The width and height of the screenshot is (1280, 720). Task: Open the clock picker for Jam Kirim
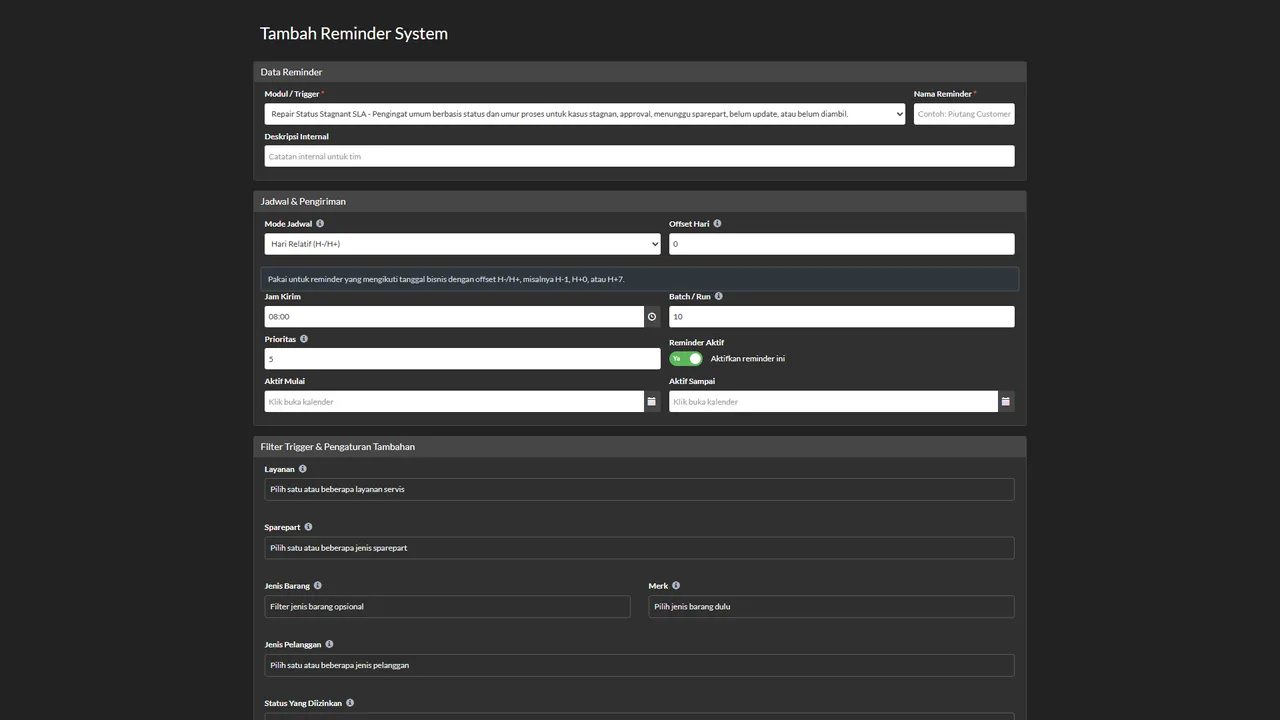tap(652, 317)
